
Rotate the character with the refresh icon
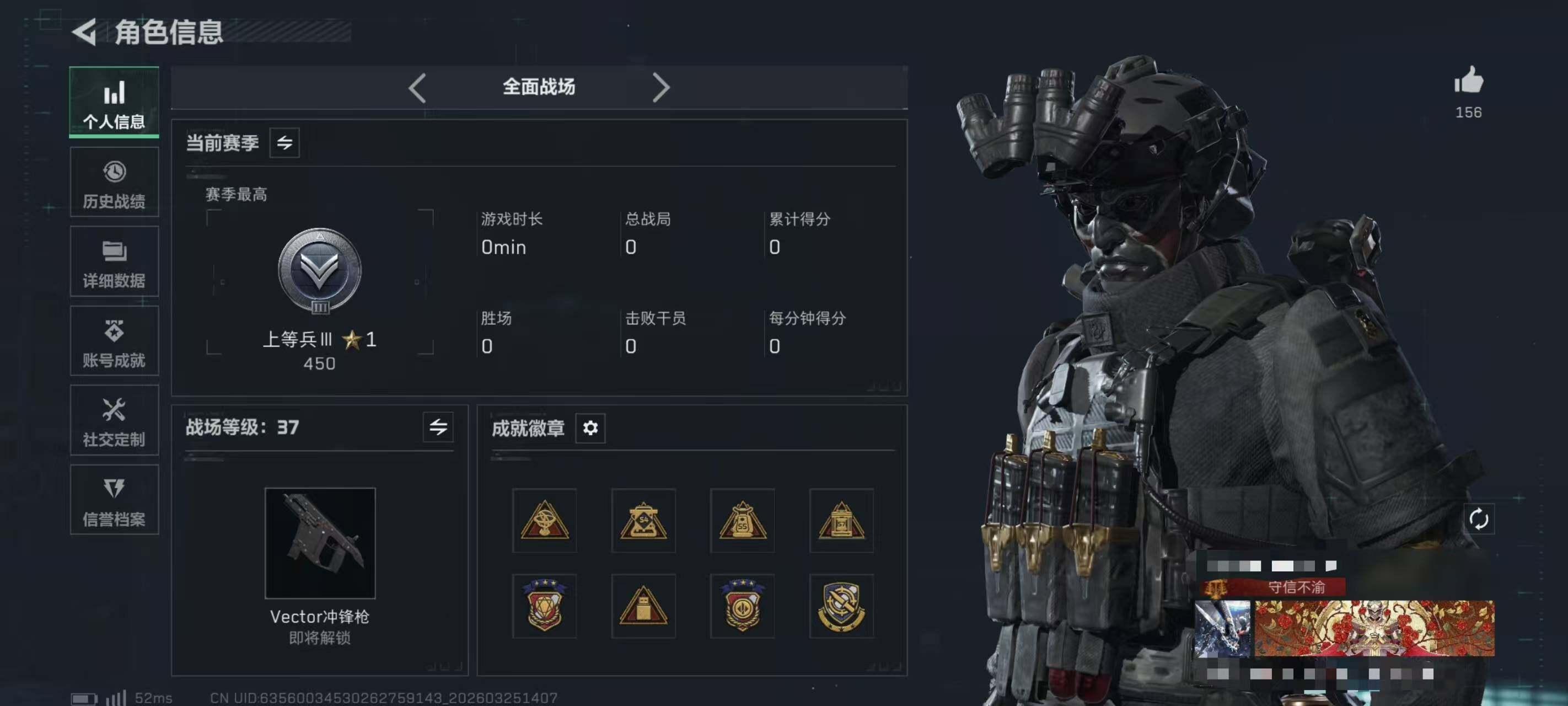(1479, 520)
